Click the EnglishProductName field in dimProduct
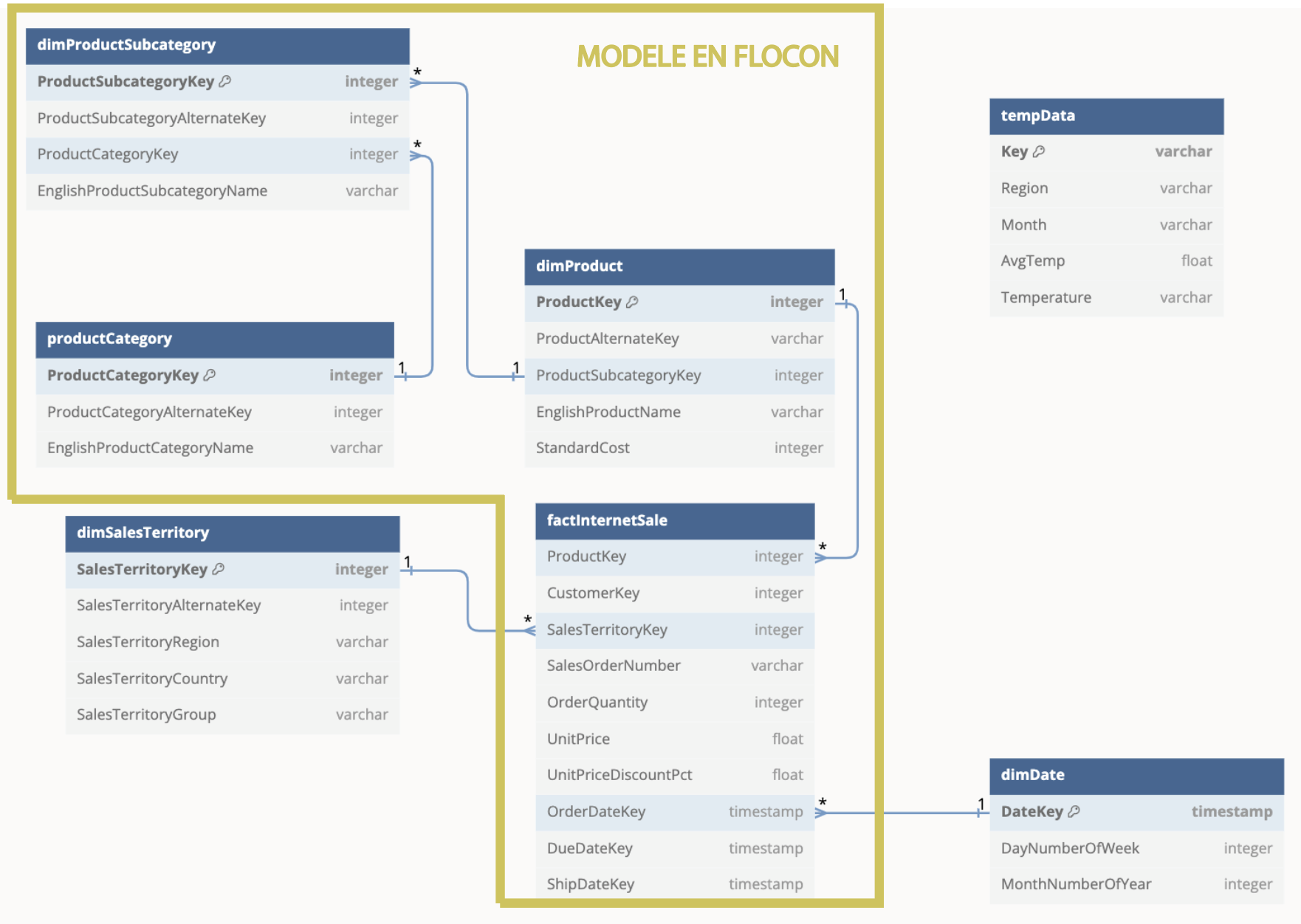 point(679,412)
